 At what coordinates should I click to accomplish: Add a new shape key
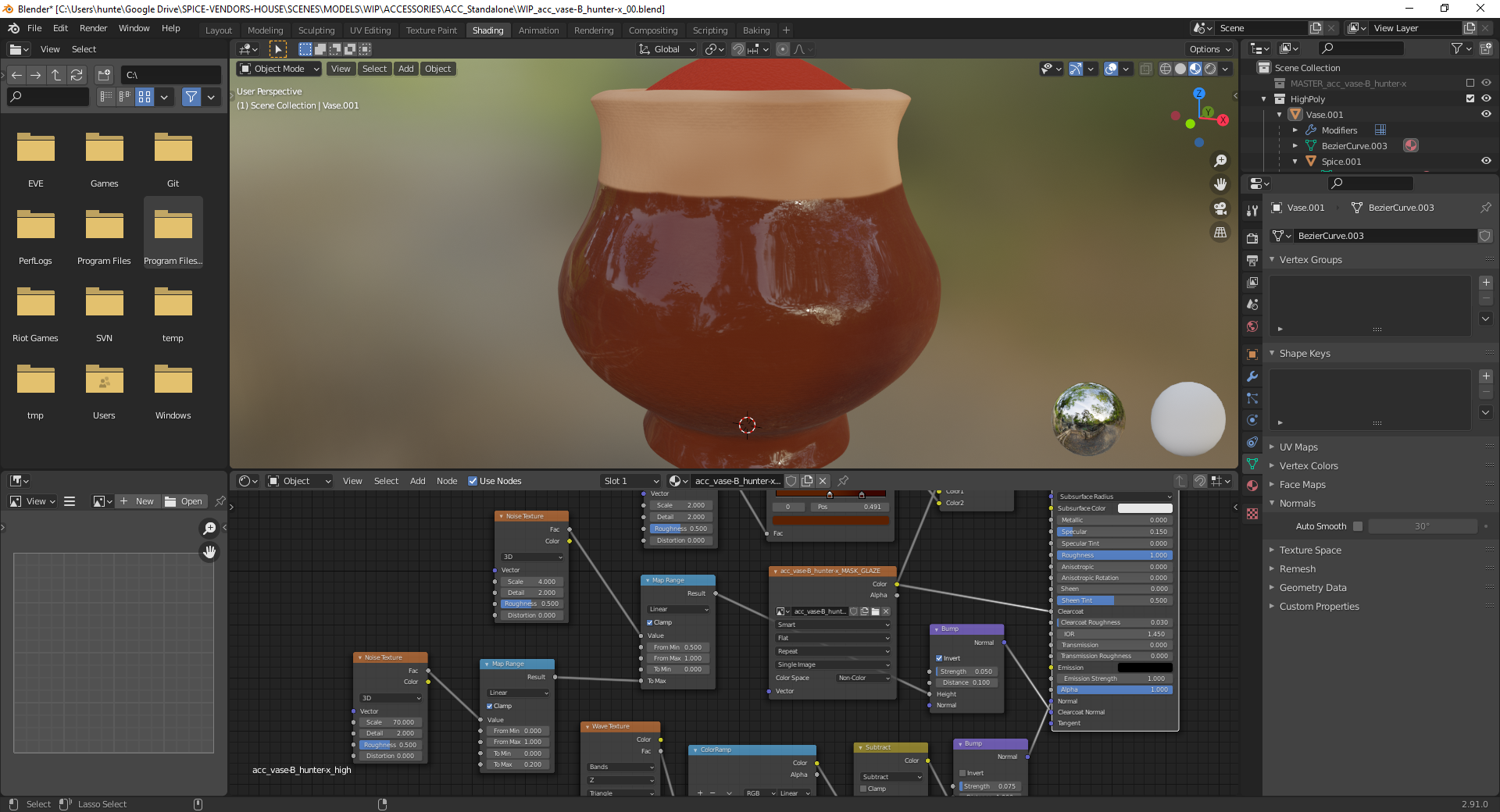tap(1486, 376)
